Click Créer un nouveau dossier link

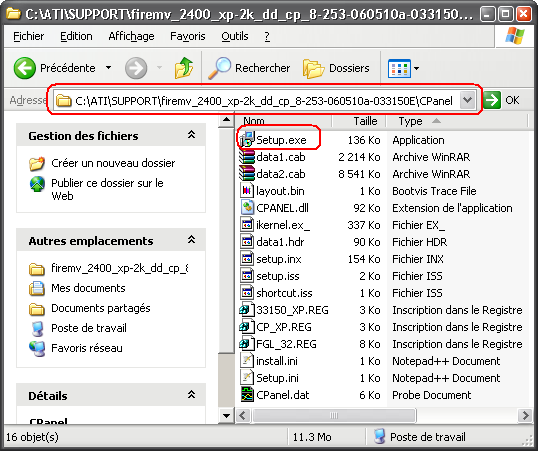(113, 163)
